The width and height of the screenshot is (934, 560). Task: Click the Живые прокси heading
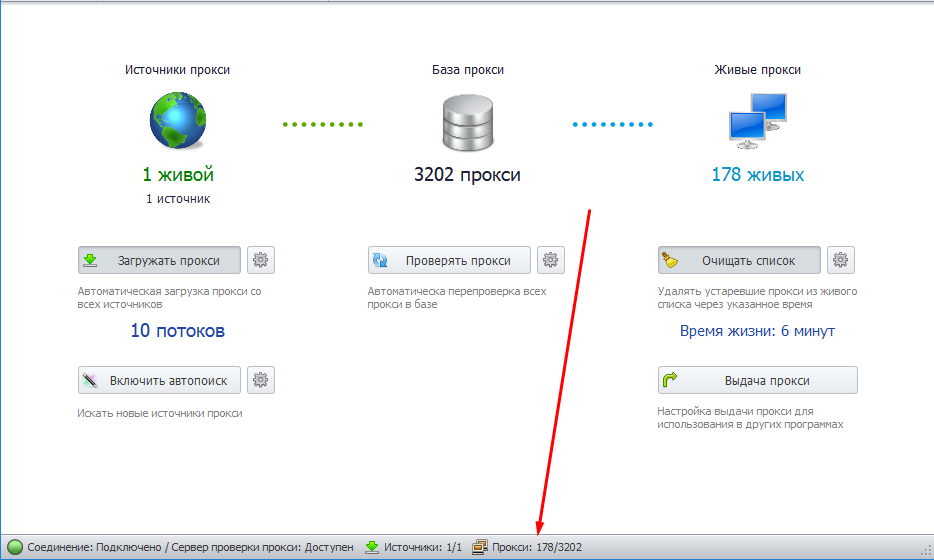757,70
